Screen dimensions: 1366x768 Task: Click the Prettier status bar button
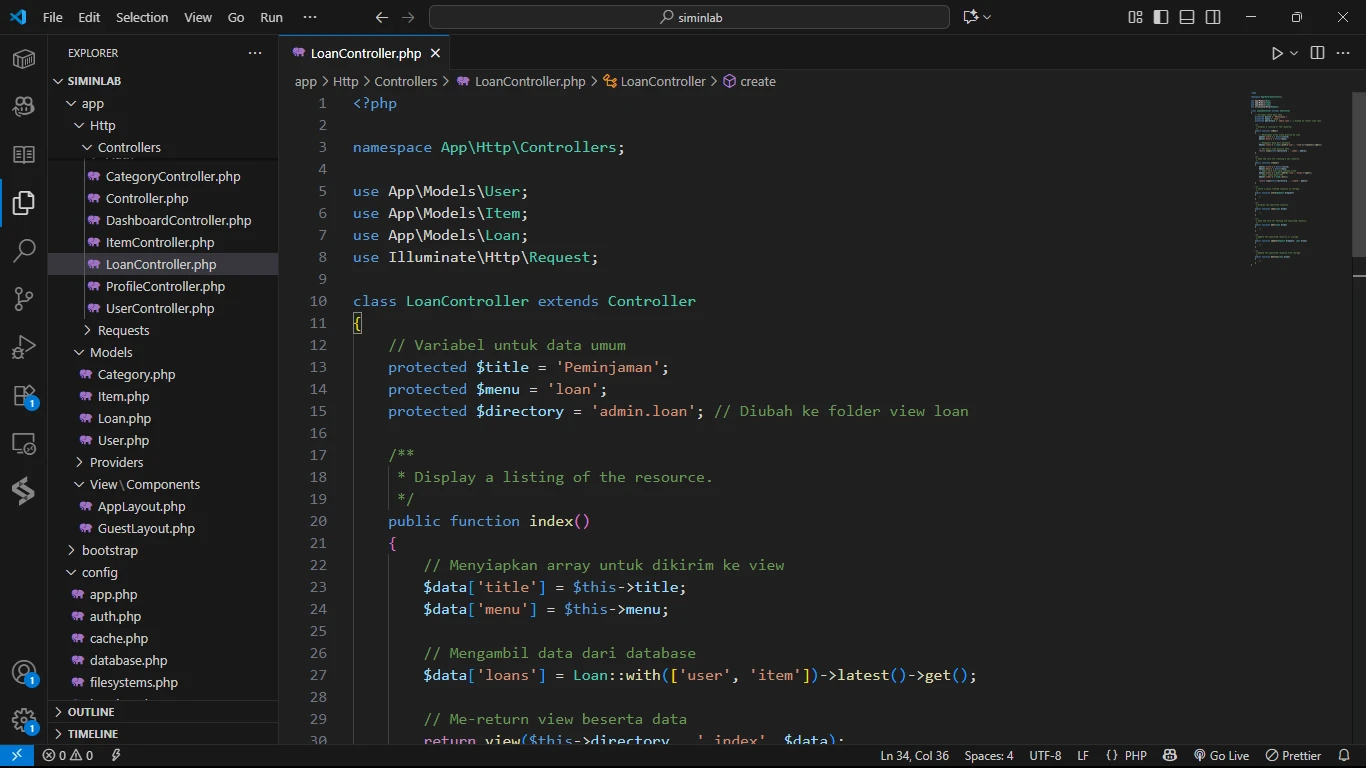(1294, 756)
